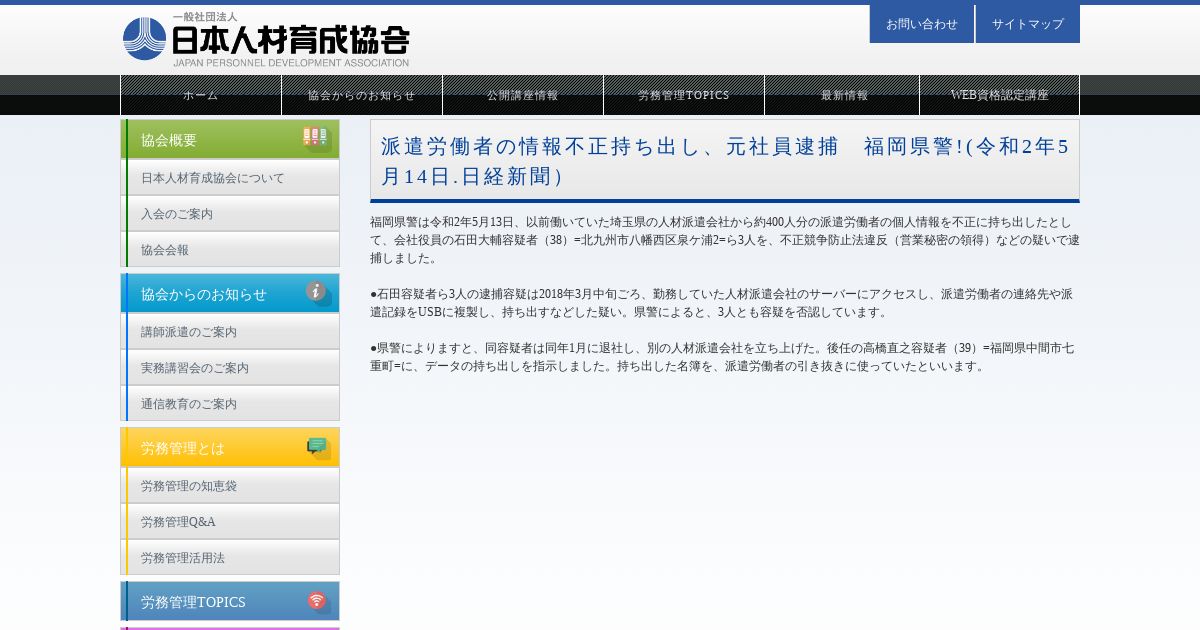Screen dimensions: 1200x630
Task: Click the 労務管理とは sidebar header
Action: pyautogui.click(x=230, y=447)
